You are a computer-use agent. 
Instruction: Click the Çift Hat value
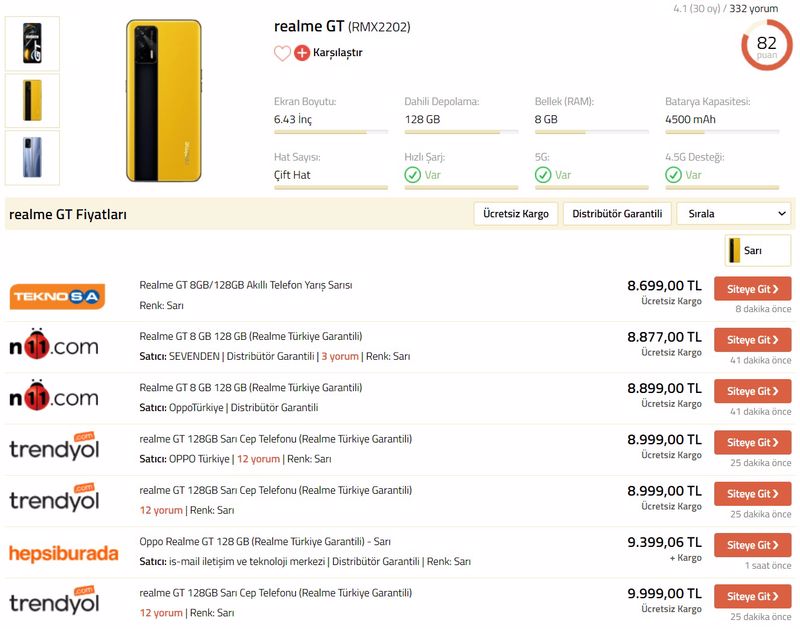[292, 175]
